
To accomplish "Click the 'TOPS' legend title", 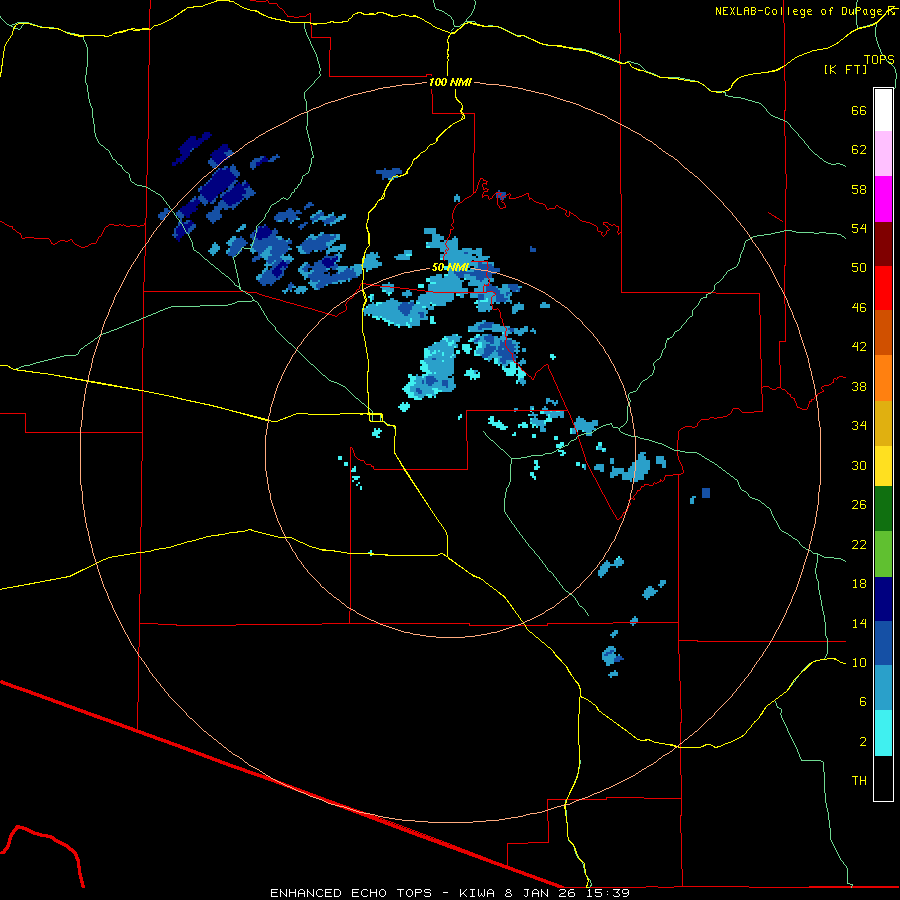I will coord(879,59).
